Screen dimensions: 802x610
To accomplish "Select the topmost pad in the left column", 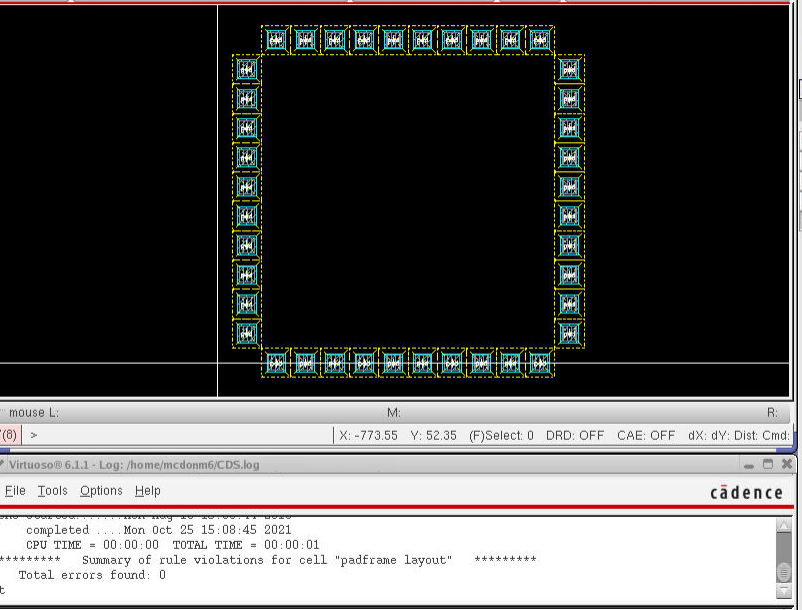I will (247, 69).
